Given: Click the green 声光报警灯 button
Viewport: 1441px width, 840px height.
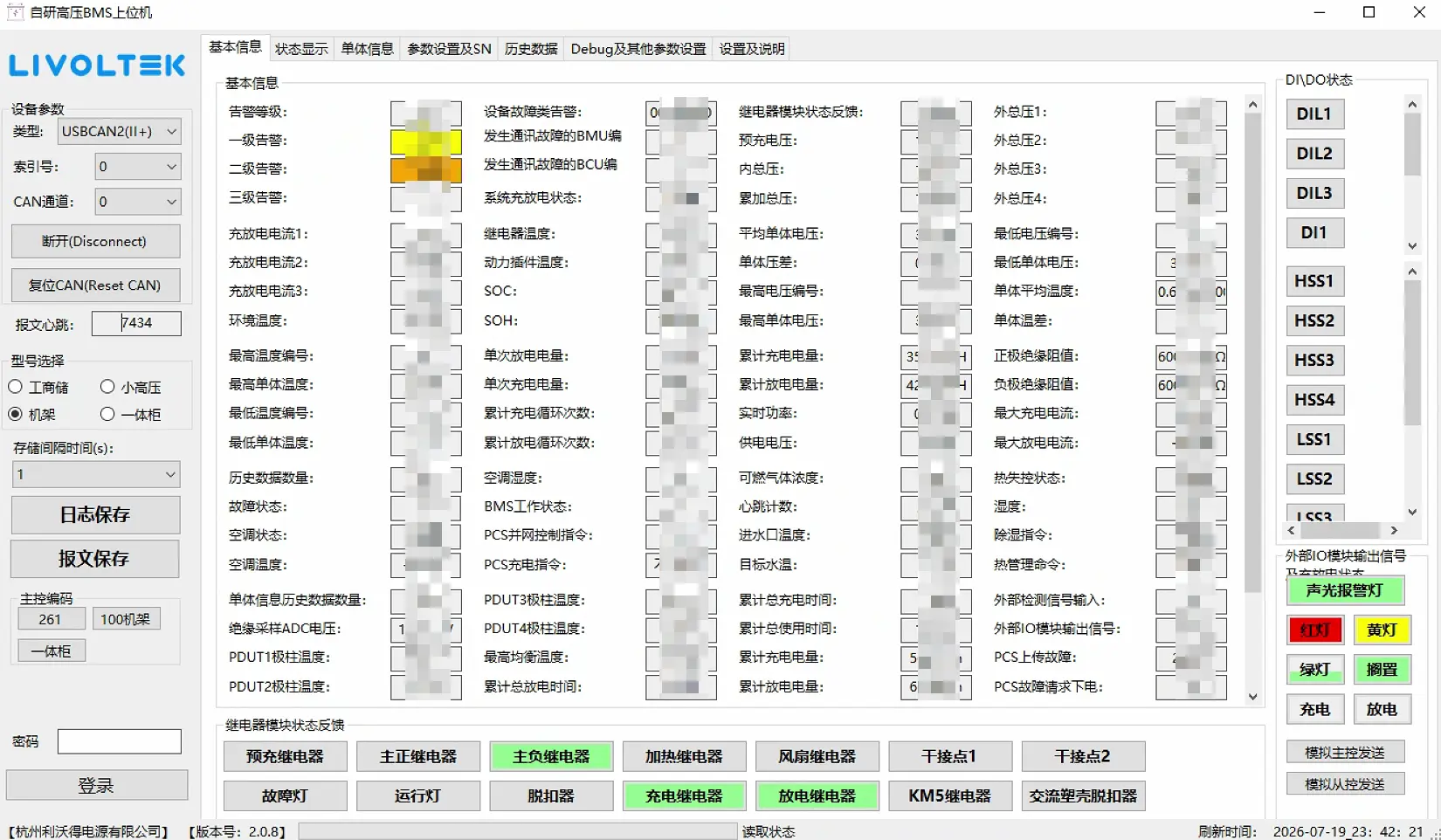Looking at the screenshot, I should click(1345, 591).
